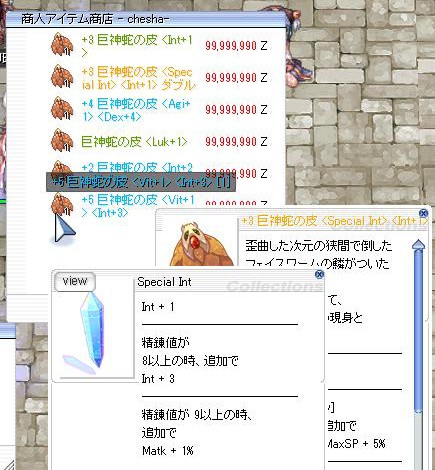Click the Faceworm skin item illustration
Image resolution: width=435 pixels, height=470 pixels.
202,245
